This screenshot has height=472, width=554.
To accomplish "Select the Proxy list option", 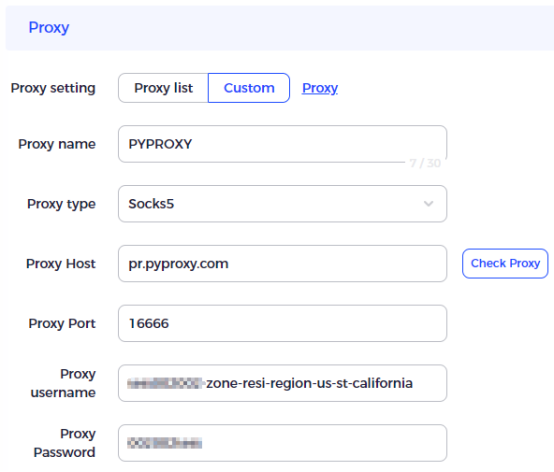I will point(163,88).
